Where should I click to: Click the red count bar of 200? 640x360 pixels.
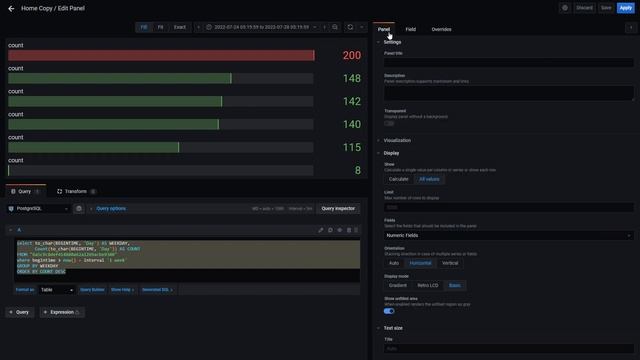click(161, 55)
